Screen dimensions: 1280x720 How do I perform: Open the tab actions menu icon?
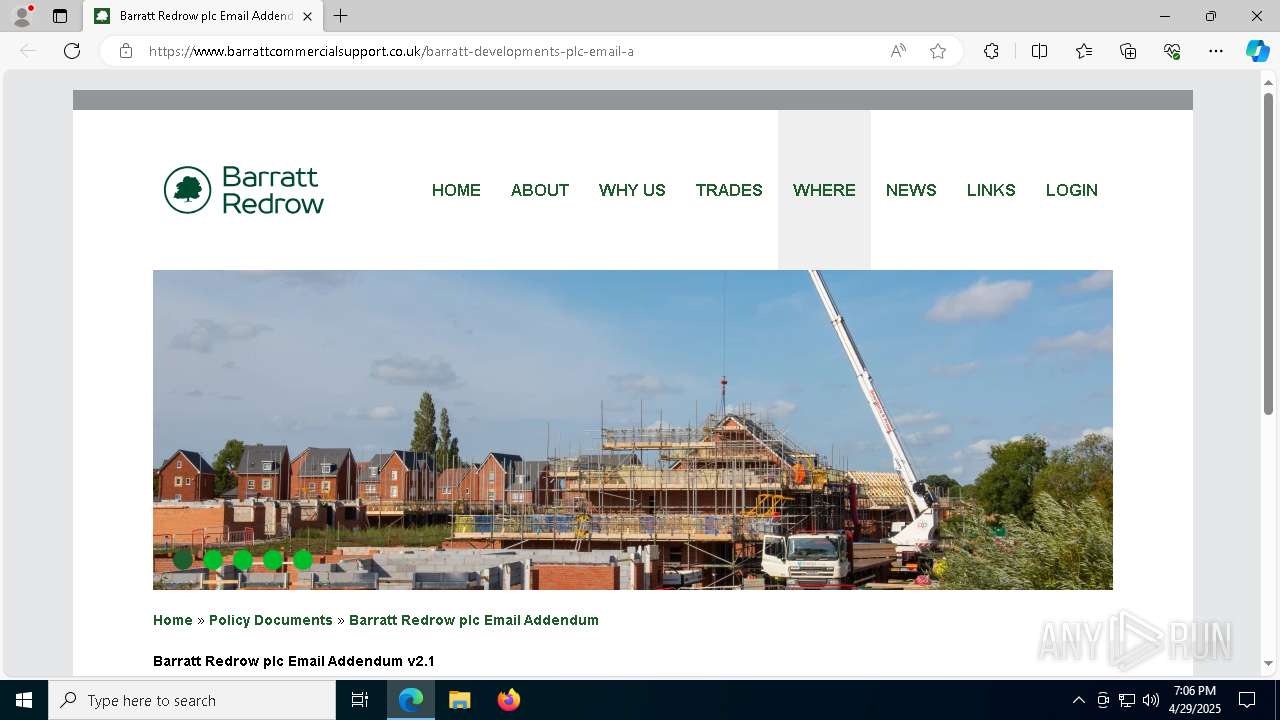point(60,16)
